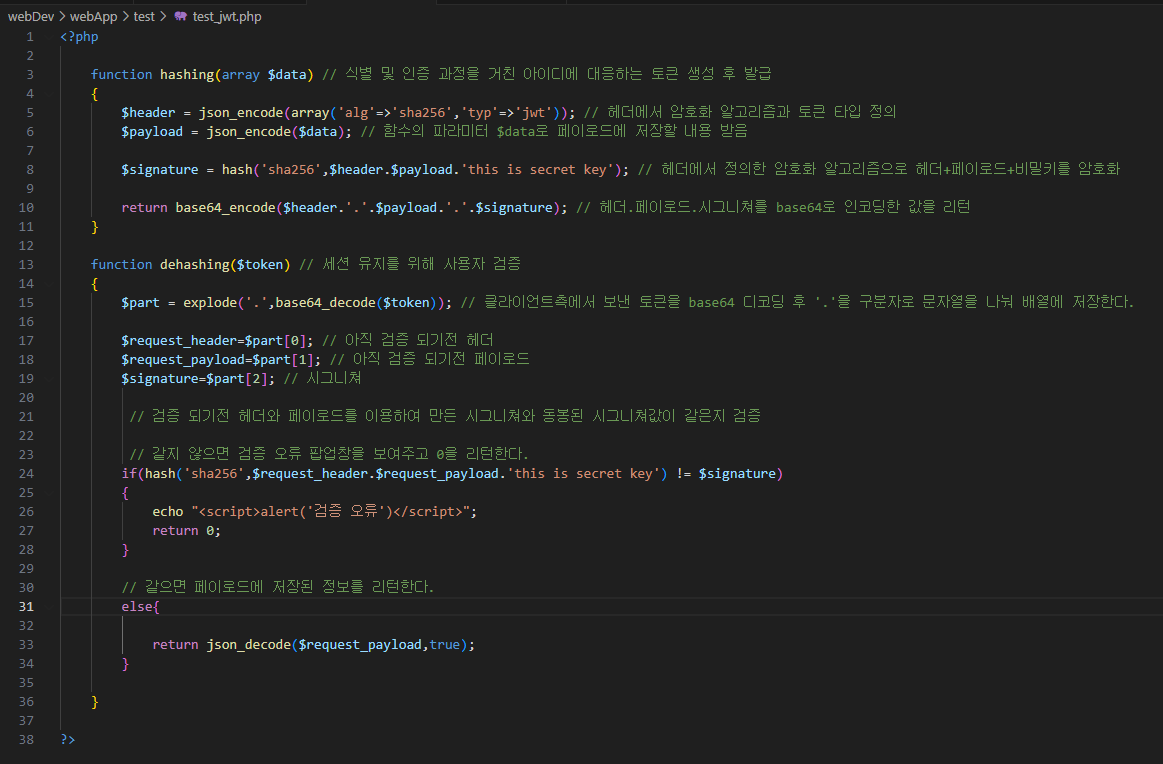Screen dimensions: 1163x764
Task: Click line number 24 in the gutter
Action: tap(26, 473)
